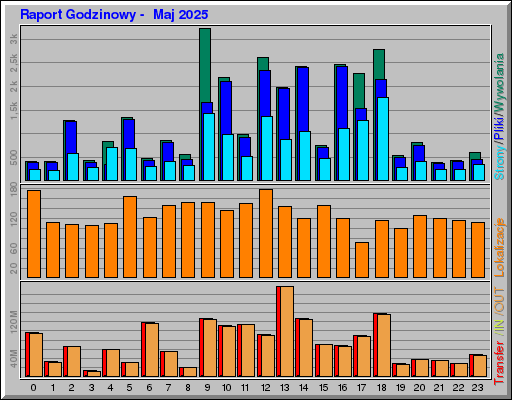Click the orange Lokalizacje bar at hour 5

[x=130, y=237]
